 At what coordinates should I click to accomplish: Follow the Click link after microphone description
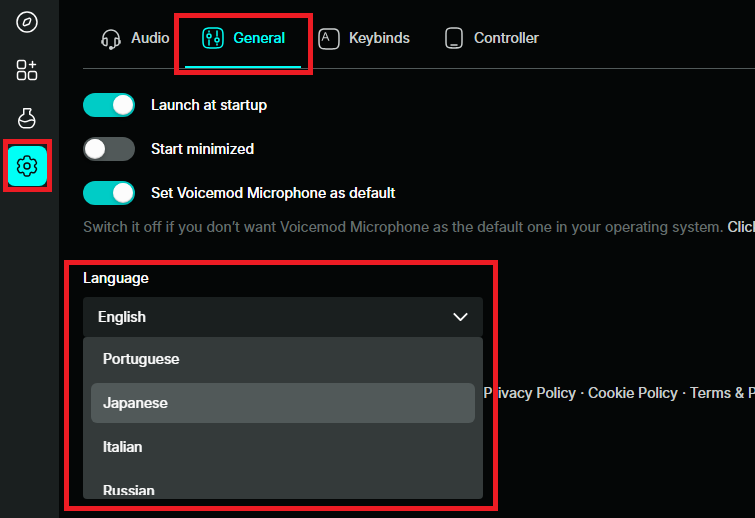[x=741, y=227]
